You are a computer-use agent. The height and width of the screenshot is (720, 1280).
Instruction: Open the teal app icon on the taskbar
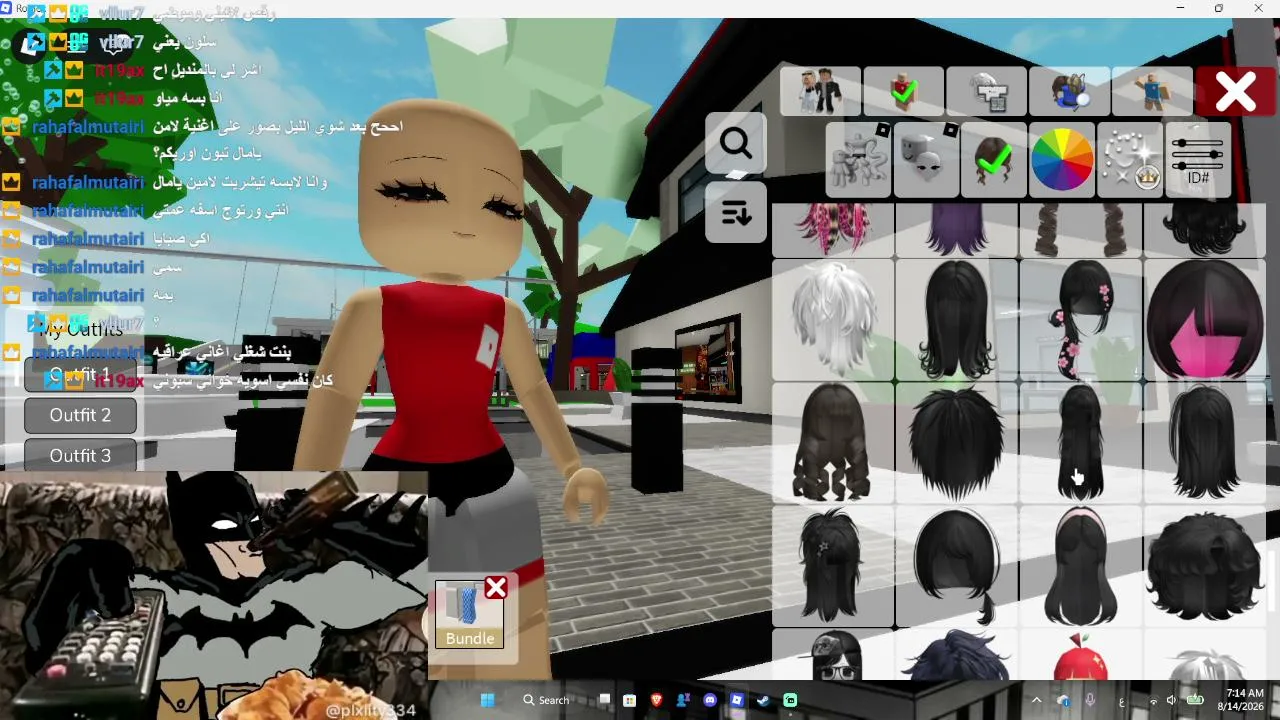tap(791, 700)
